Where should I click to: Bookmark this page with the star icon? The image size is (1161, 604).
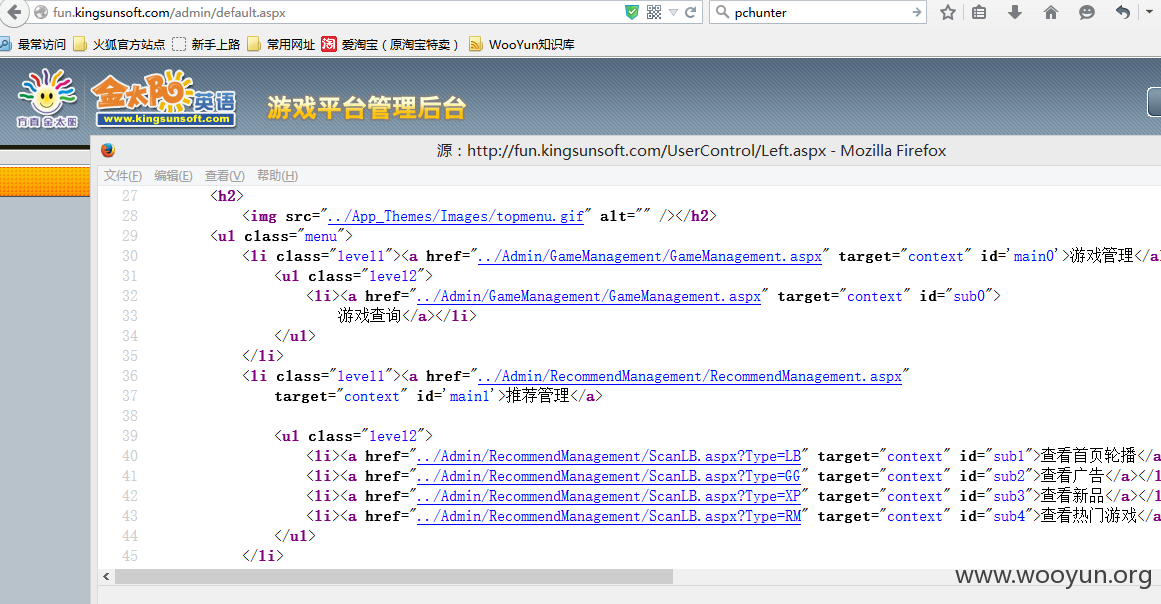[948, 12]
